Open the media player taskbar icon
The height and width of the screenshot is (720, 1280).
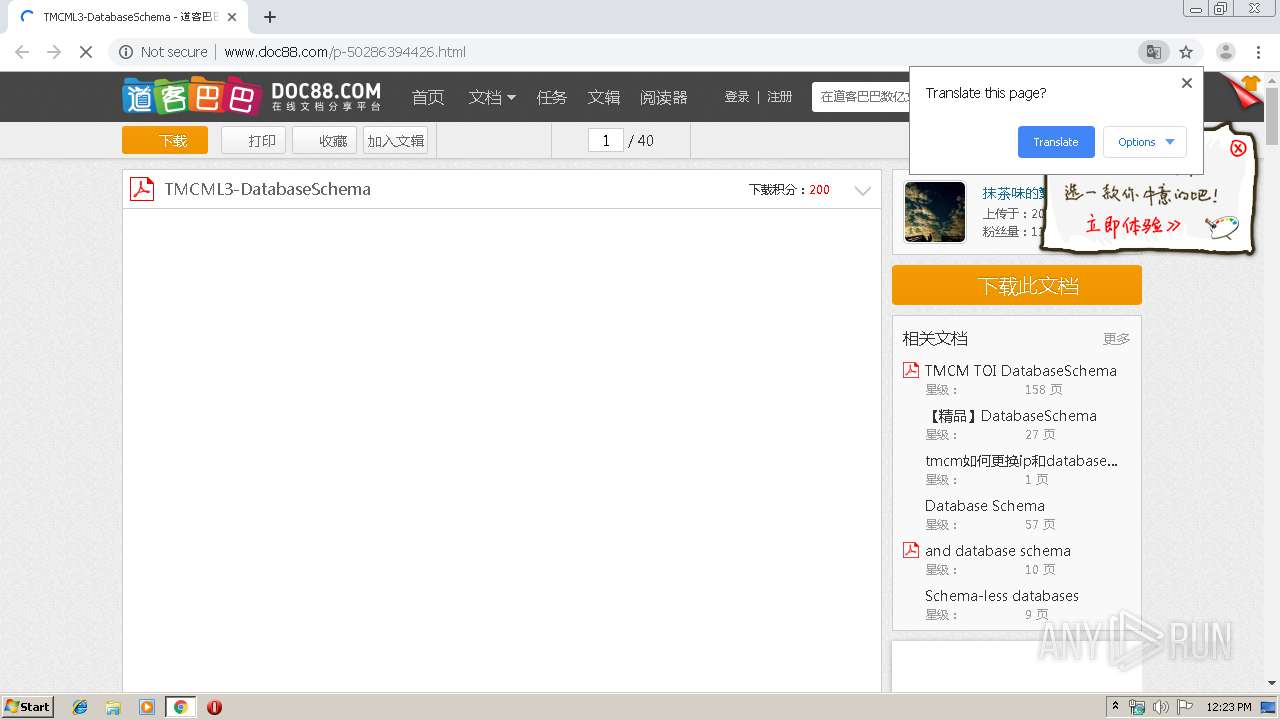click(x=147, y=707)
